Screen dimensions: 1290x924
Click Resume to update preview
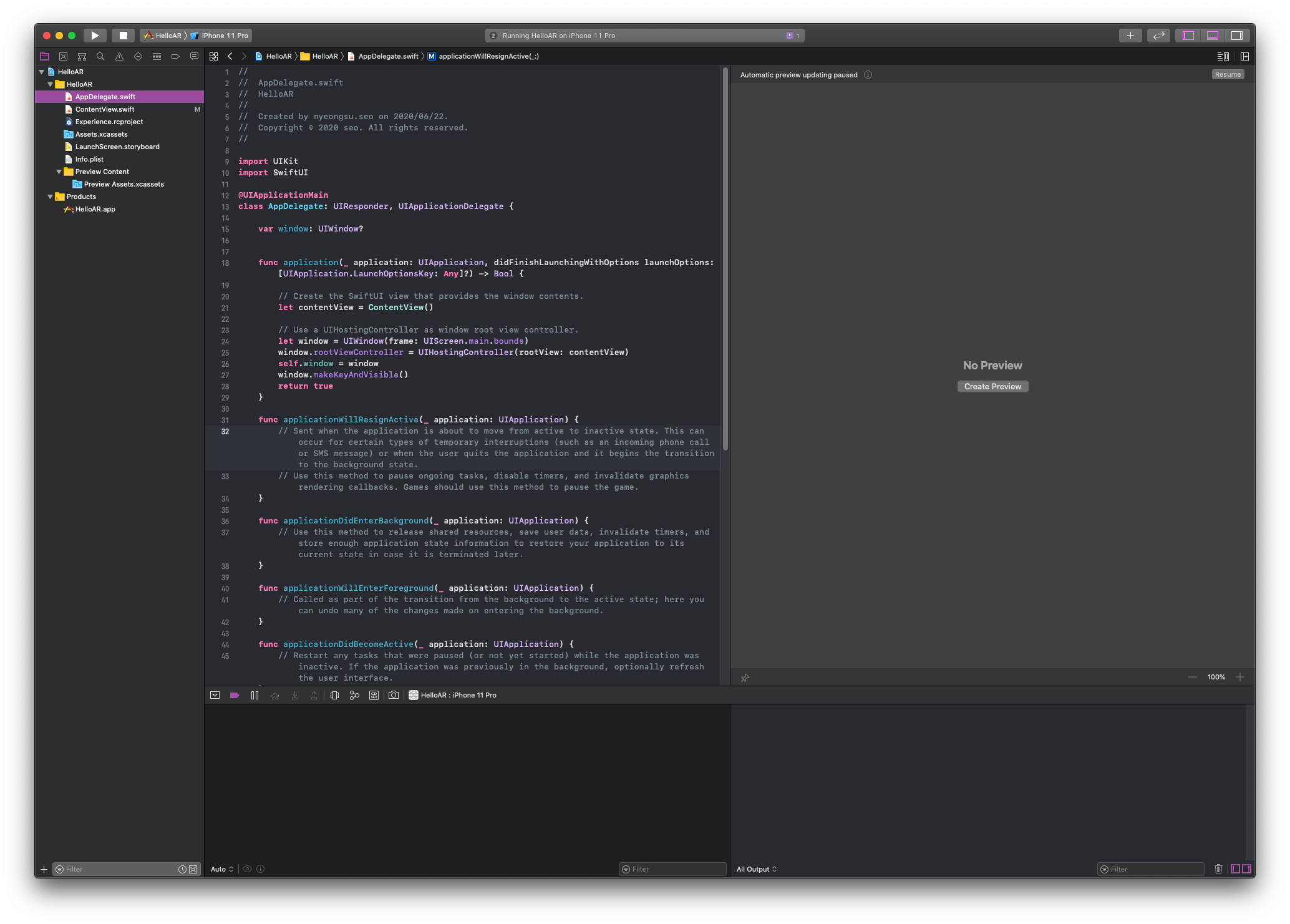pyautogui.click(x=1227, y=74)
